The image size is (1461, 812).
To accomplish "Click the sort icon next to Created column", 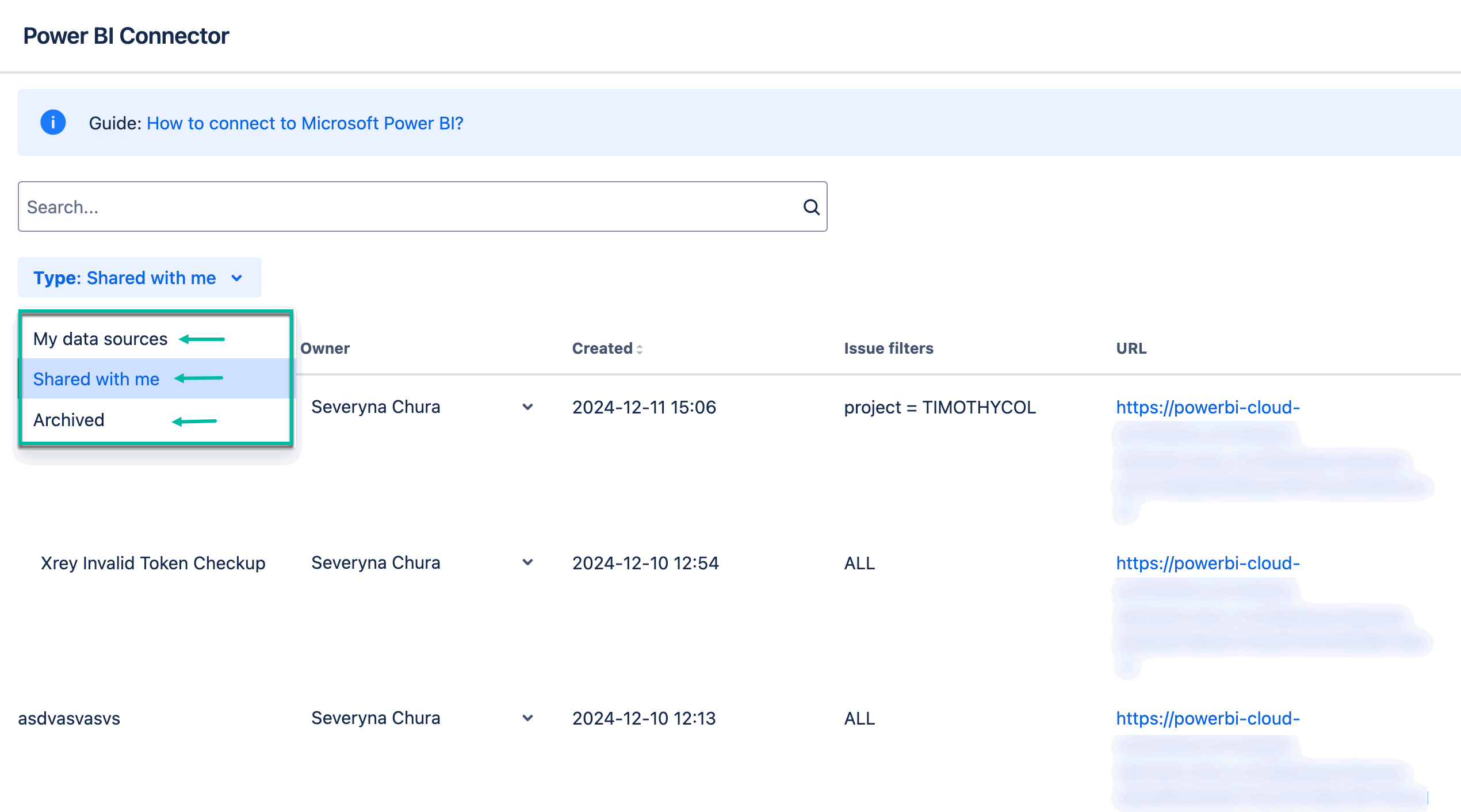I will [x=640, y=349].
